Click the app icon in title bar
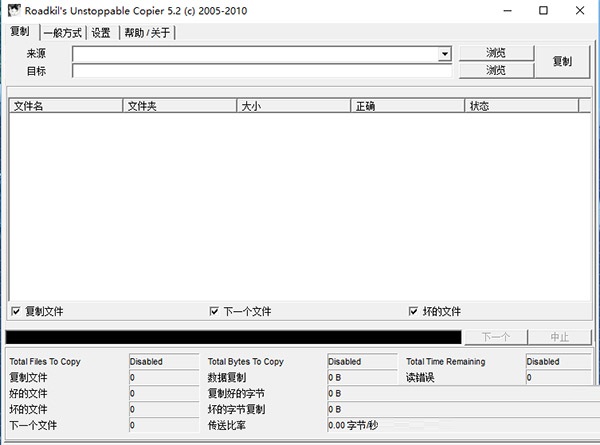 coord(14,11)
